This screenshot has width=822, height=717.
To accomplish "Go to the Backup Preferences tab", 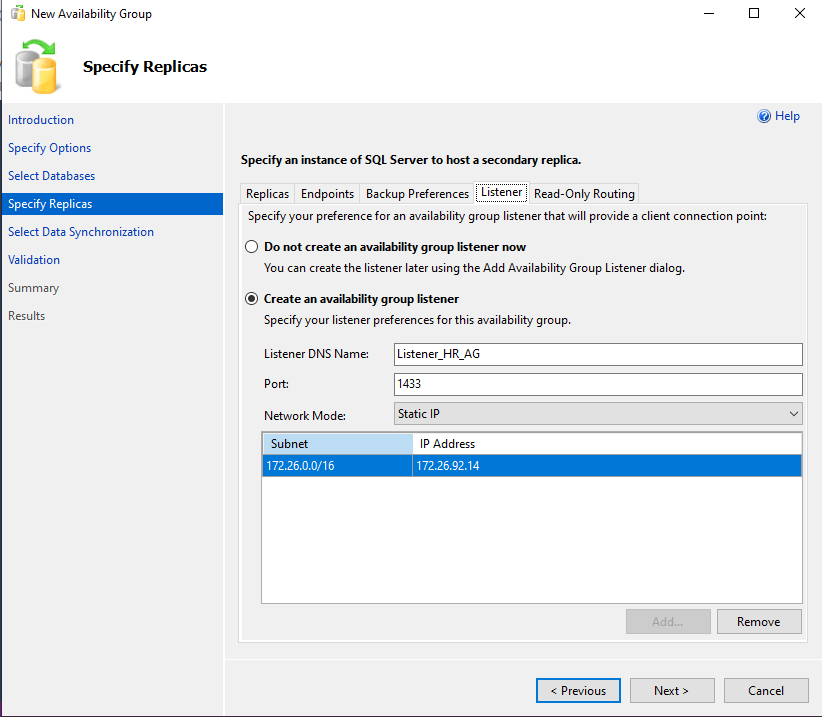I will (417, 194).
